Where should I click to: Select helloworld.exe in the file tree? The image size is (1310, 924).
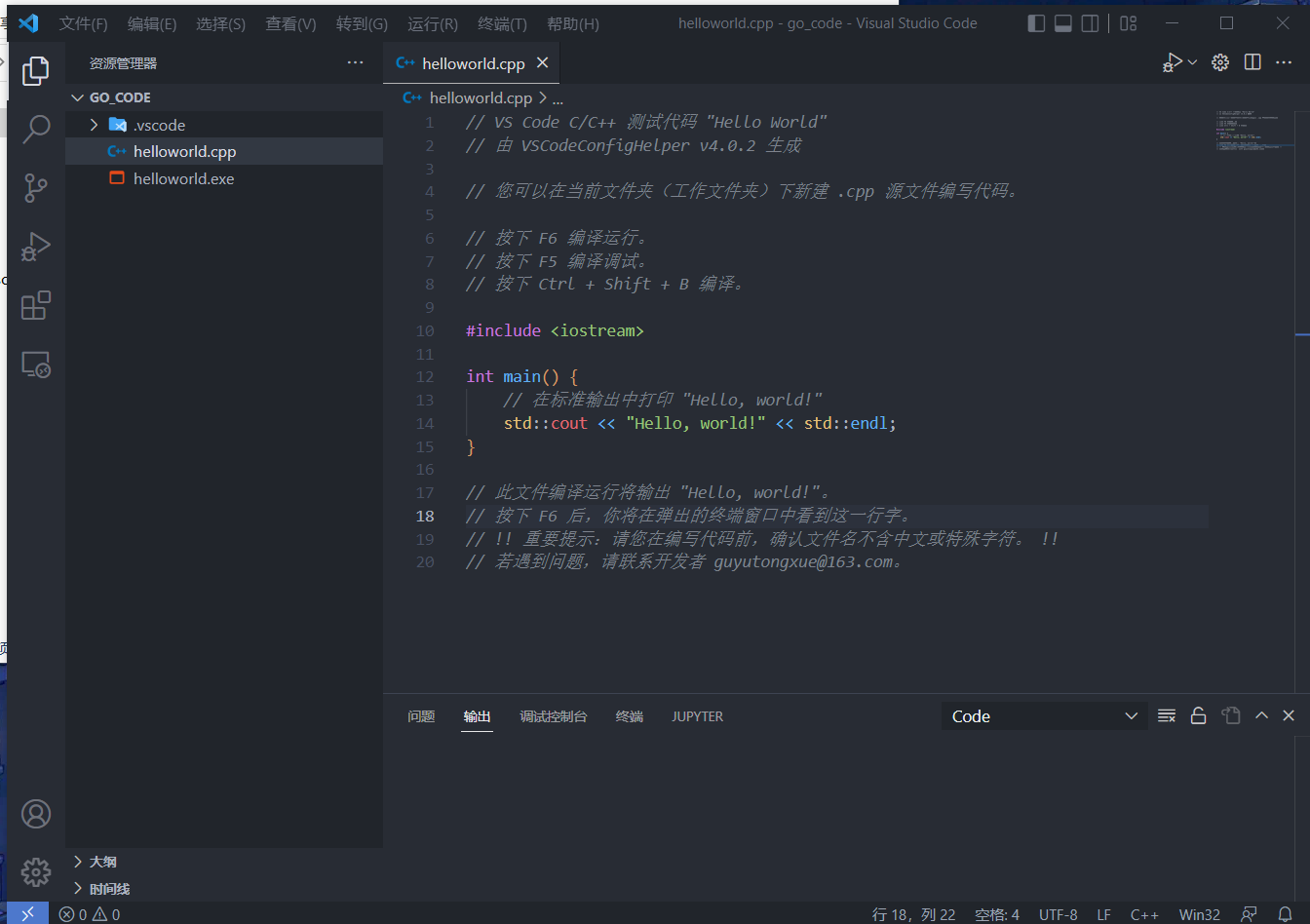click(x=224, y=178)
